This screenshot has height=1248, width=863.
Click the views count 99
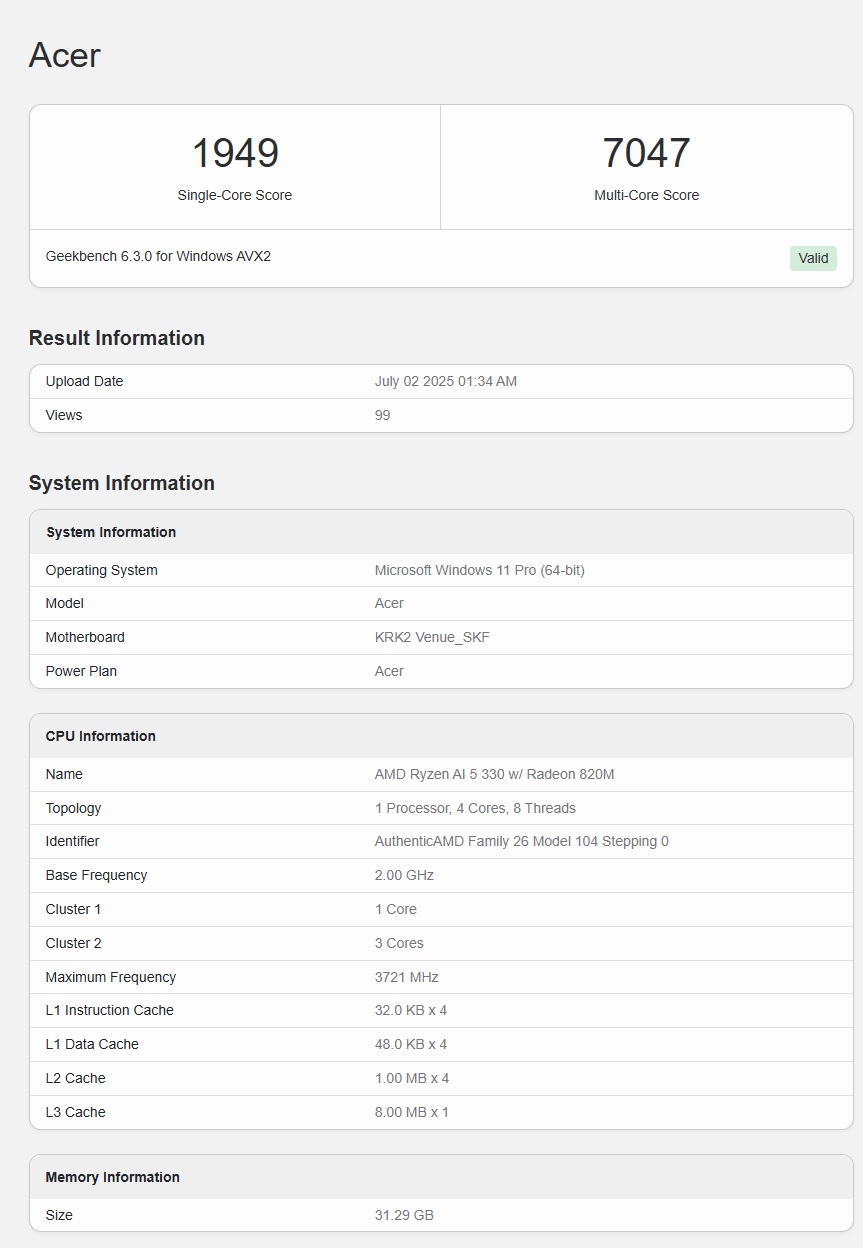coord(383,415)
